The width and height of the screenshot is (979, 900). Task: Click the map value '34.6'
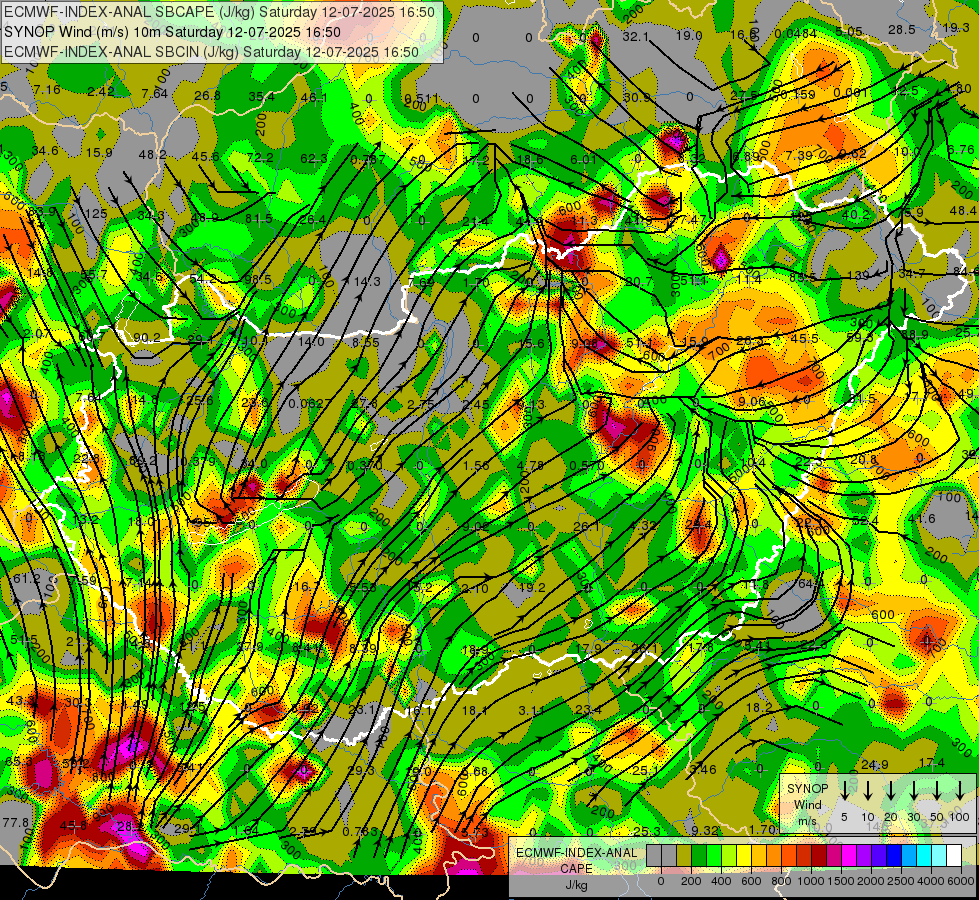click(x=45, y=151)
